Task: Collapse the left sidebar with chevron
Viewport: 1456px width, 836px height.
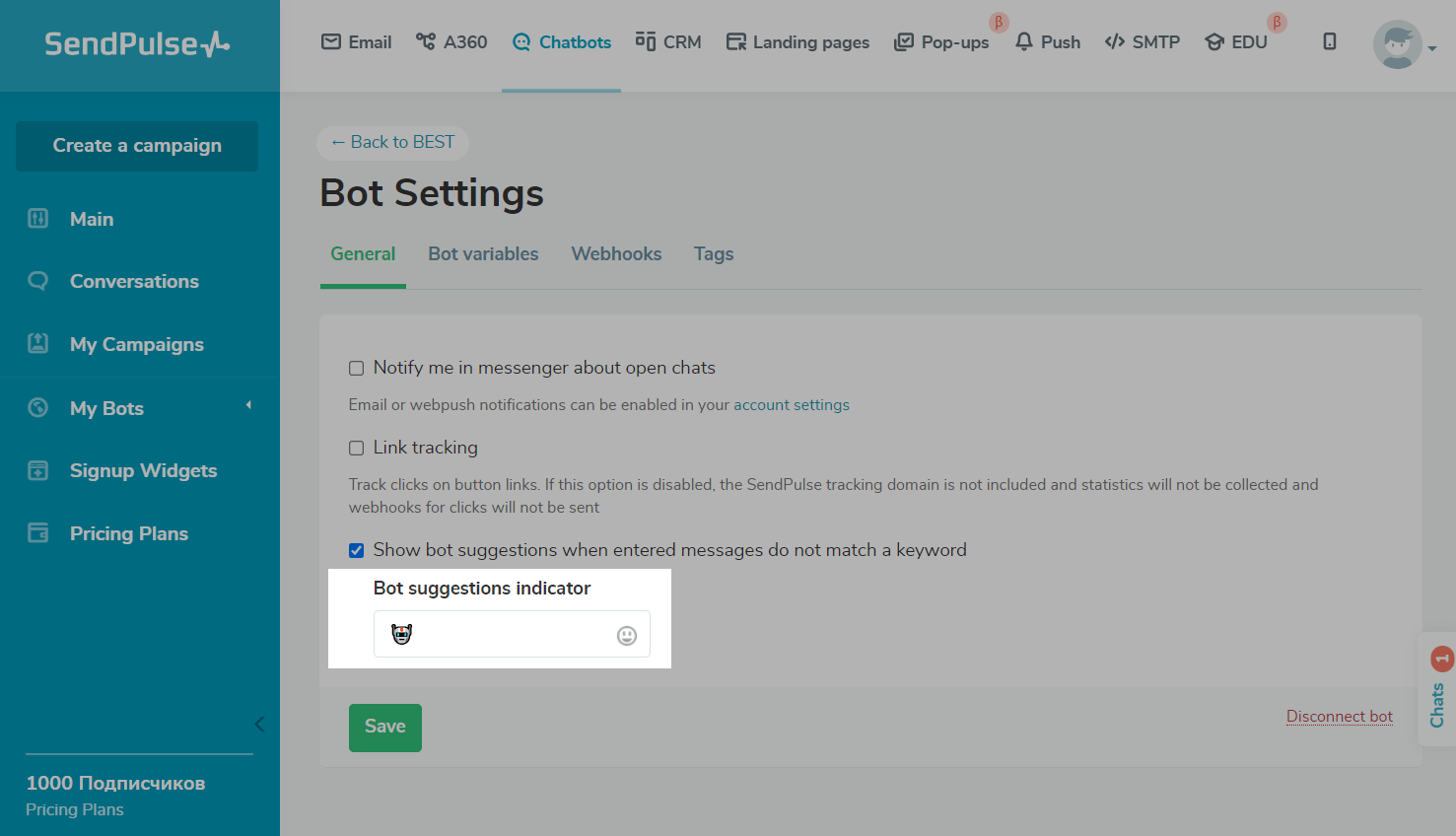Action: coord(259,725)
